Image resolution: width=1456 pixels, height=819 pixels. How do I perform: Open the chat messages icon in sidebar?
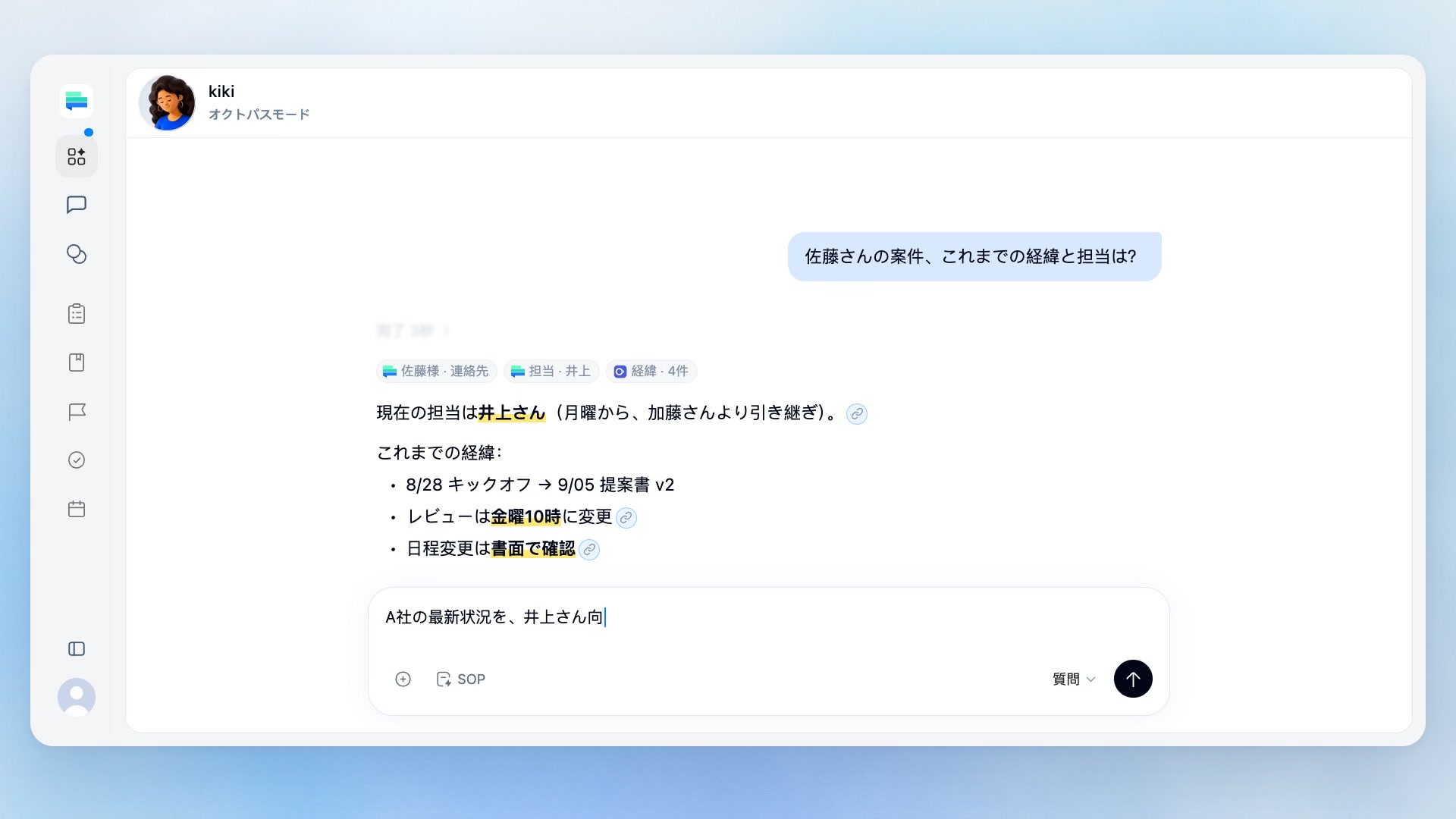pyautogui.click(x=77, y=205)
